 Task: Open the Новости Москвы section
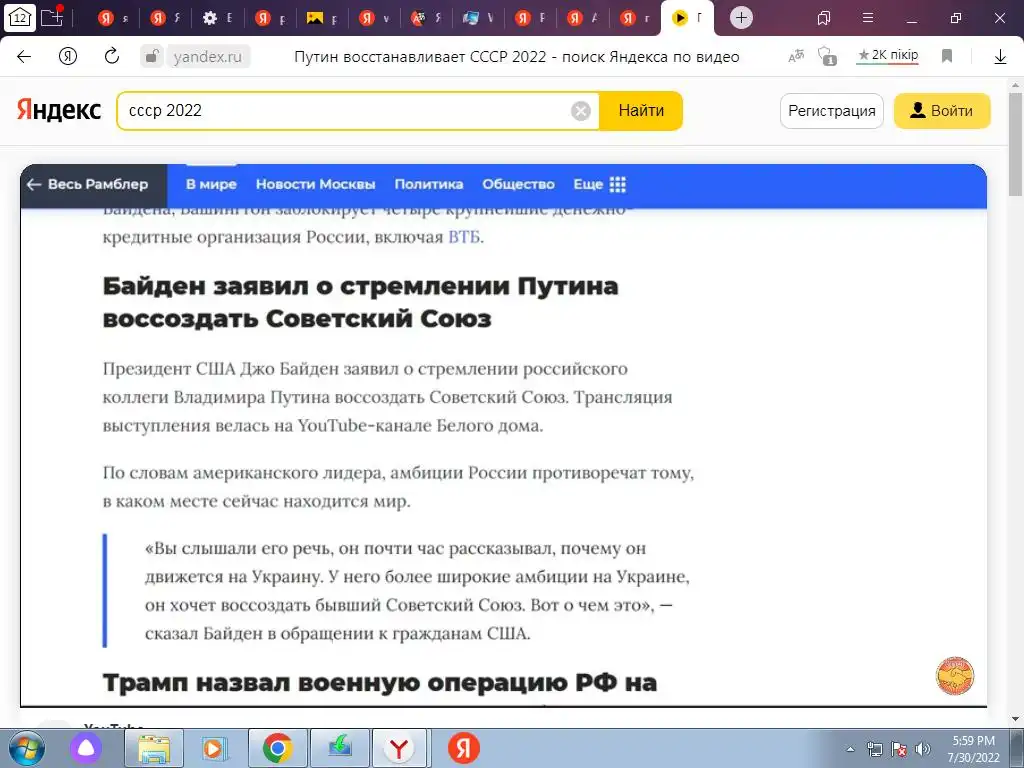(315, 185)
